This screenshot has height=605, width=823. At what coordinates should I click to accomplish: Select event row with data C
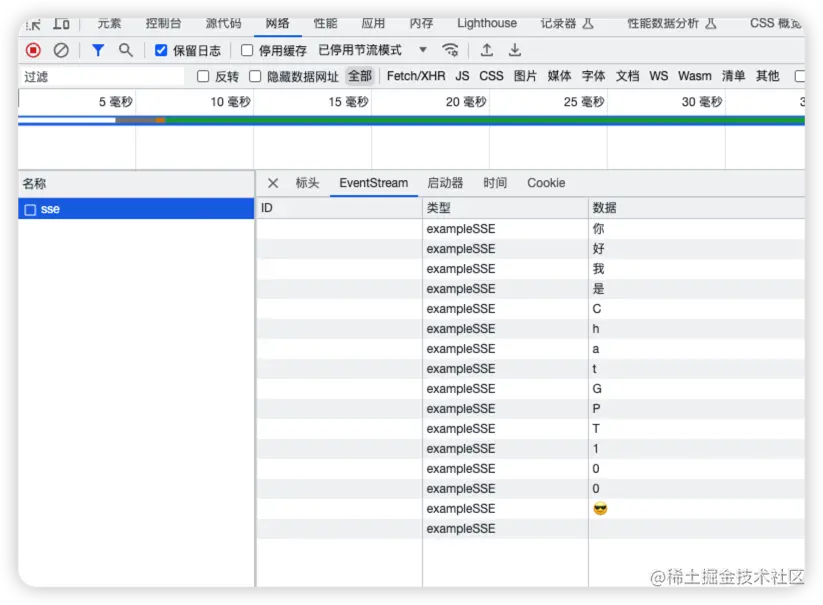(x=531, y=309)
